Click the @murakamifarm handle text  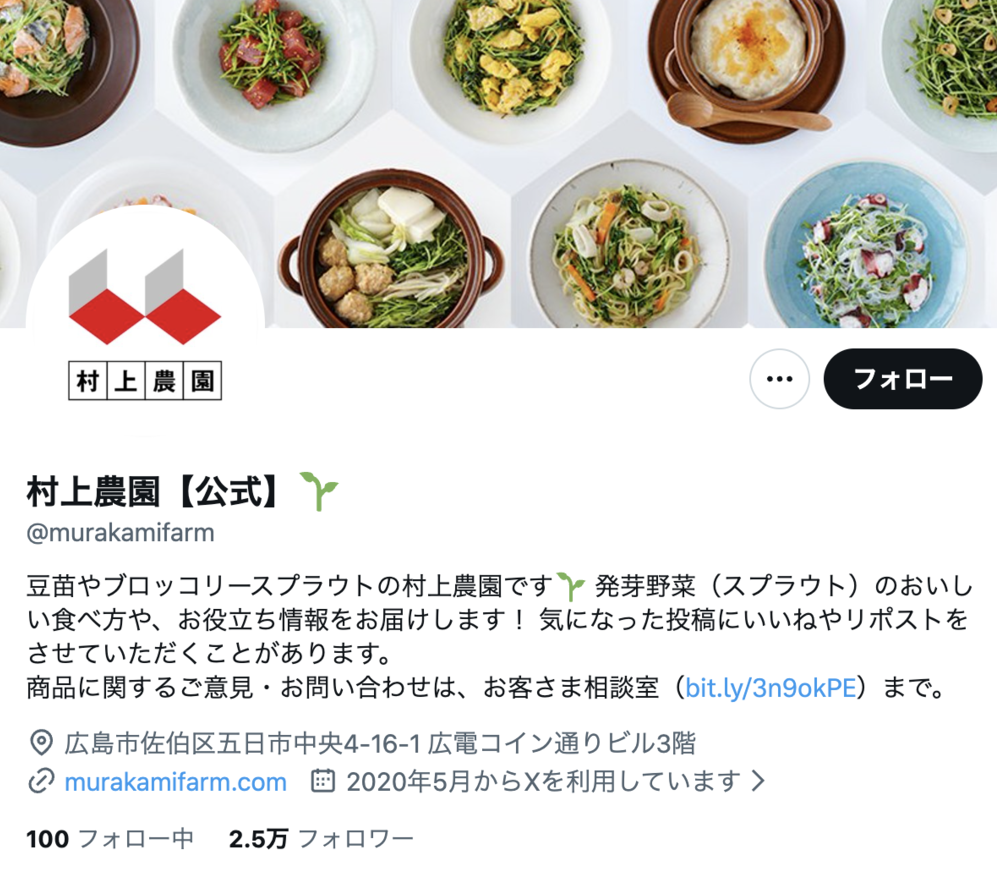point(120,532)
